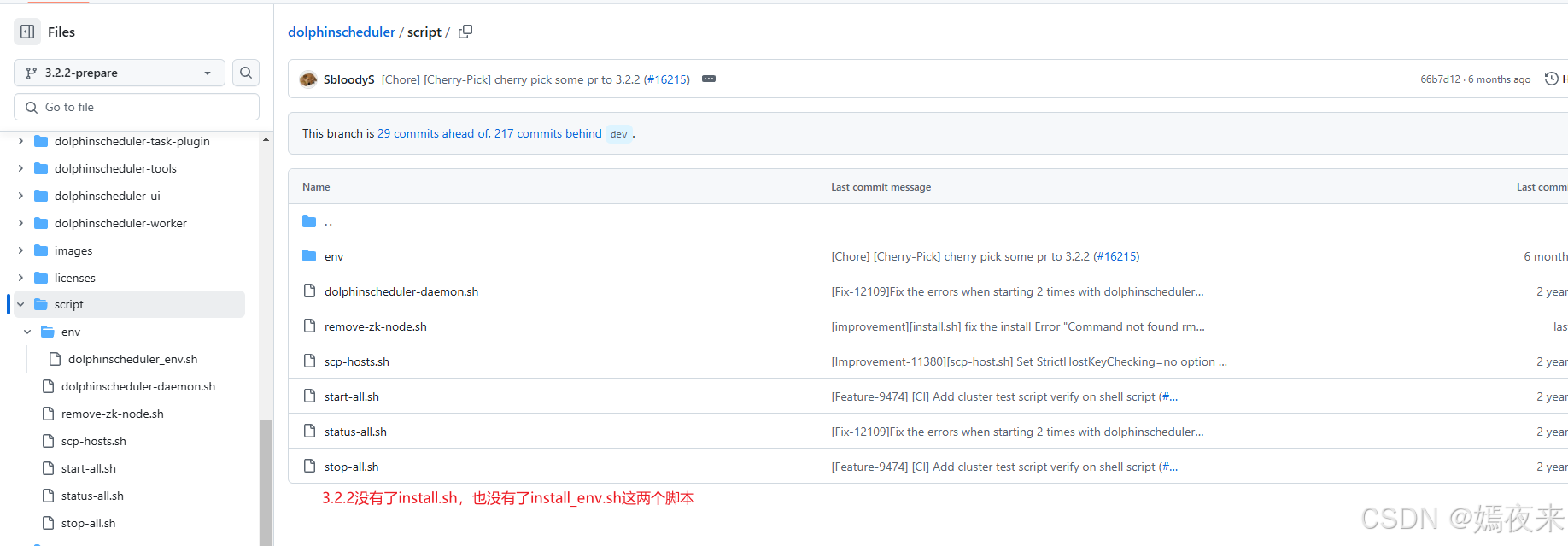Viewport: 1568px width, 546px height.
Task: Copy the path with copy icon
Action: click(465, 32)
